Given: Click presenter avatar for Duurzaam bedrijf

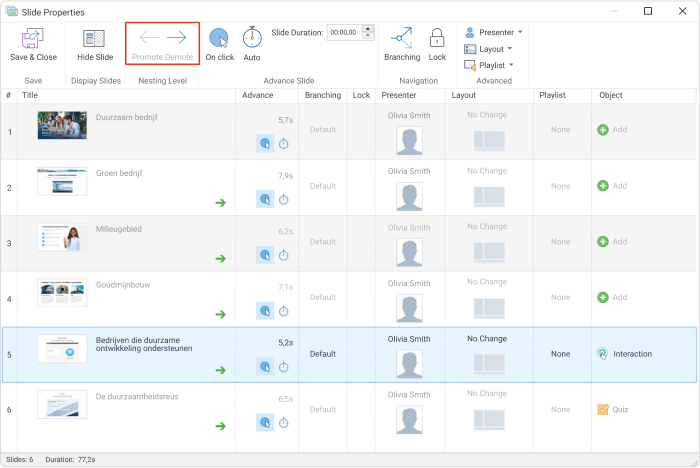Looking at the screenshot, I should point(409,141).
